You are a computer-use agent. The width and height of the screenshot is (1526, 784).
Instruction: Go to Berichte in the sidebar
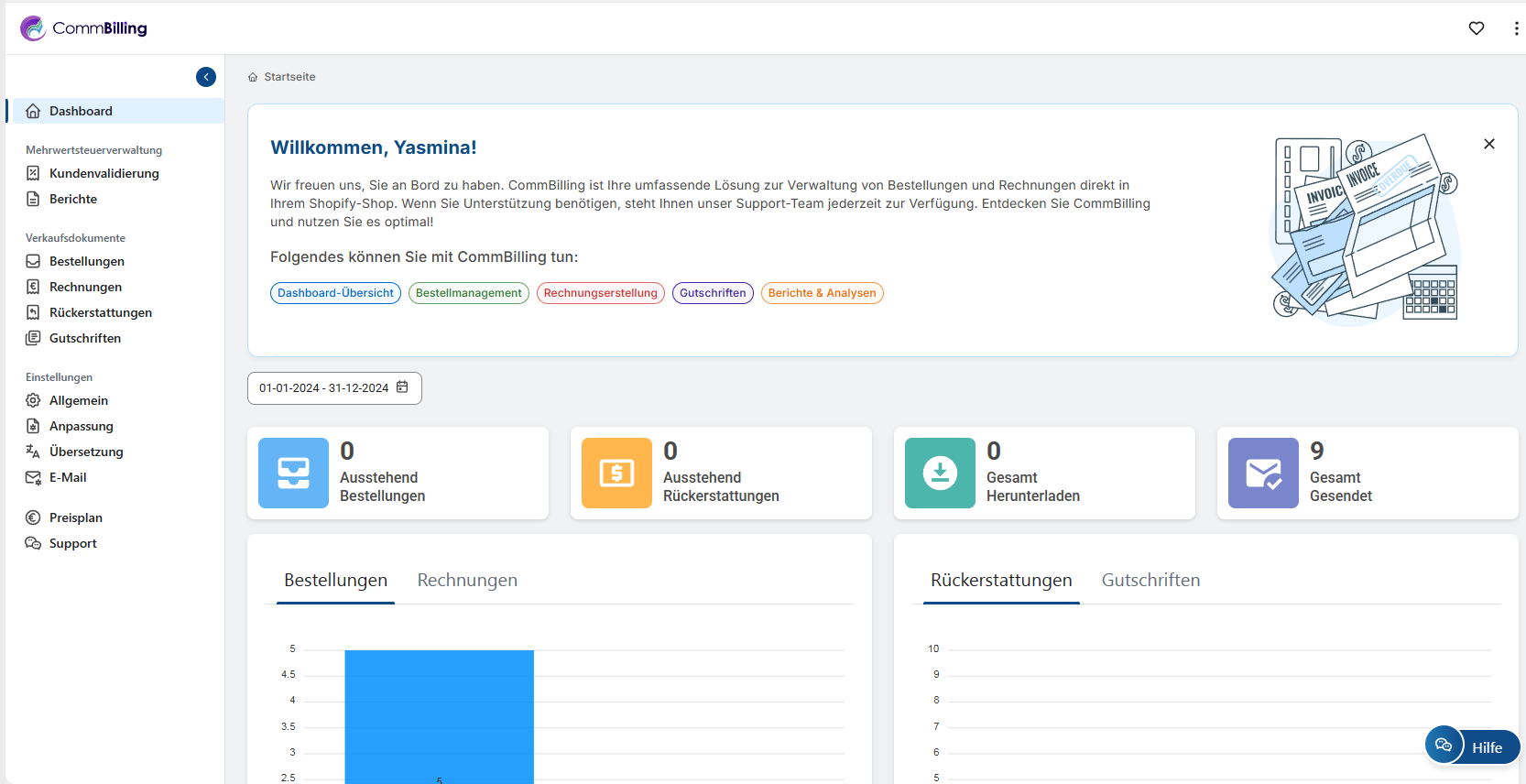(x=73, y=199)
